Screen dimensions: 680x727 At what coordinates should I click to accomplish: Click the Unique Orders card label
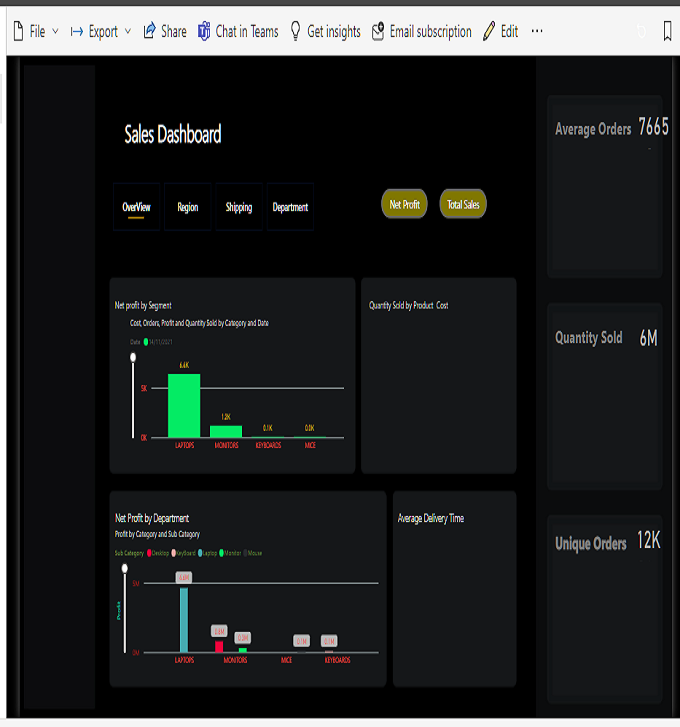coord(591,543)
